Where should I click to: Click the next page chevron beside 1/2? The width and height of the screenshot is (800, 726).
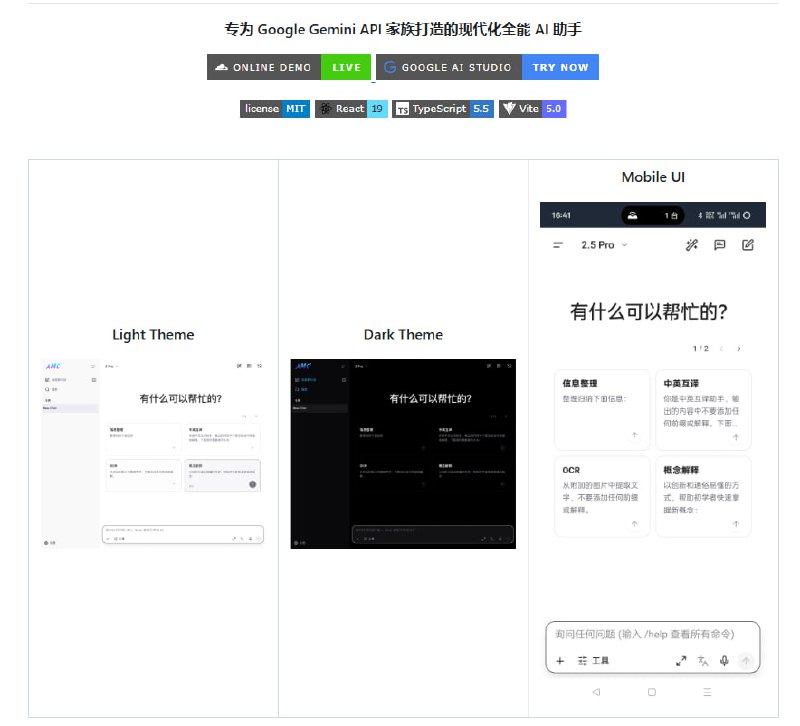click(738, 348)
